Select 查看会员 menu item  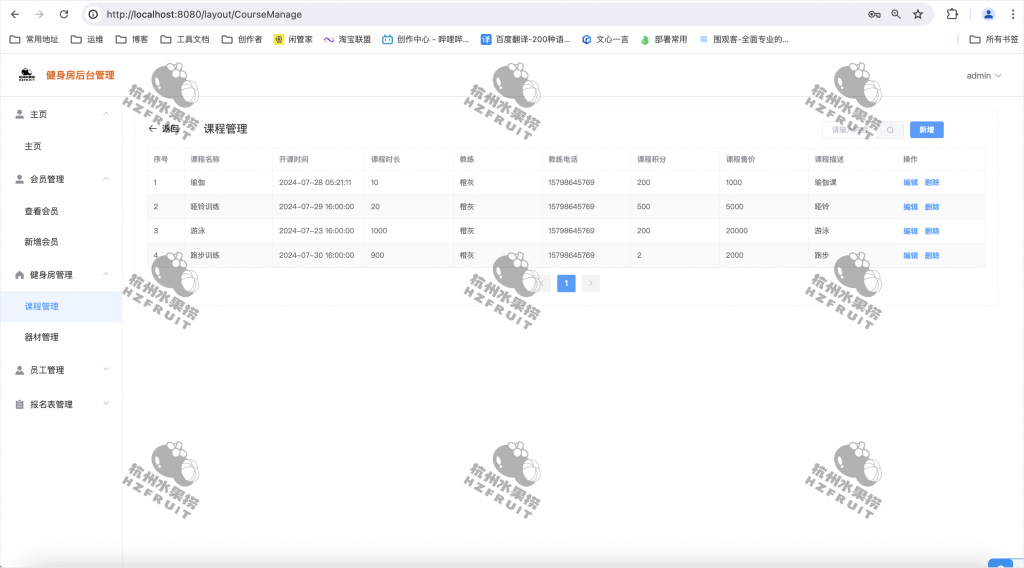pyautogui.click(x=61, y=211)
